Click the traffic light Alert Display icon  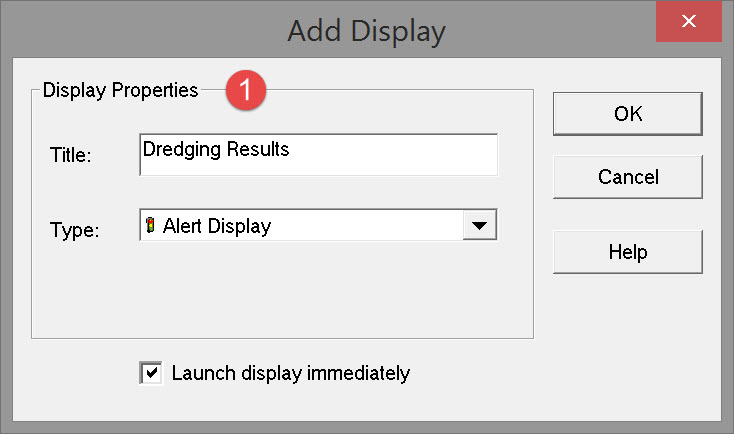click(151, 226)
